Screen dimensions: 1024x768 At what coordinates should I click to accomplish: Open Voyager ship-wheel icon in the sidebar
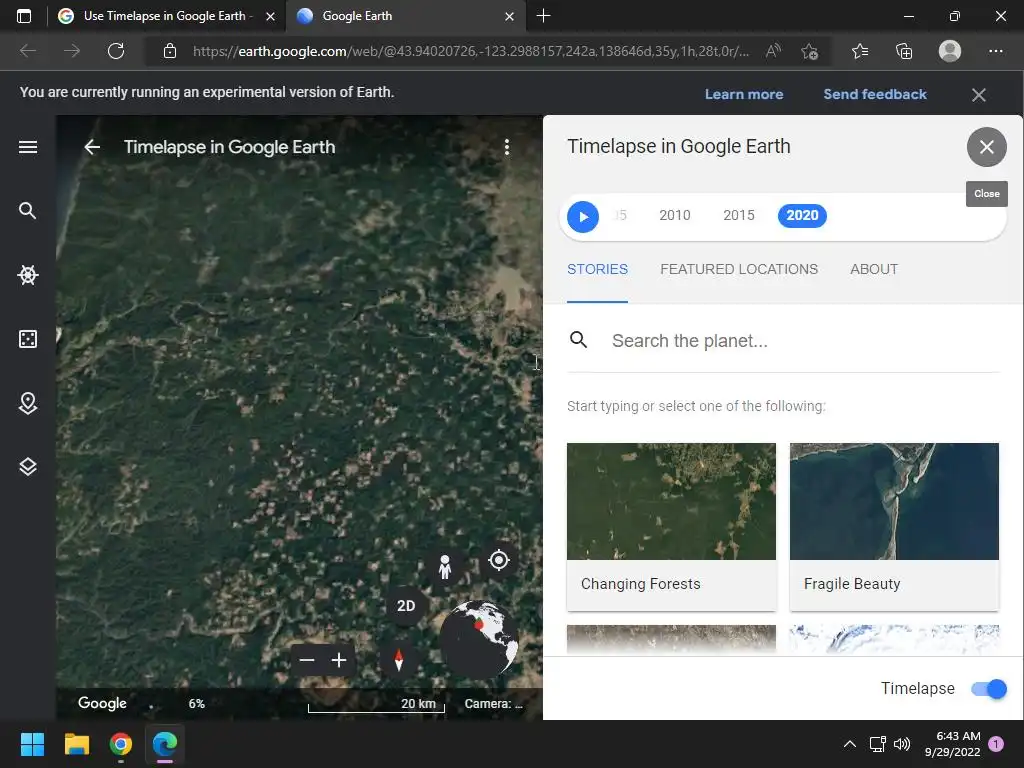click(27, 275)
